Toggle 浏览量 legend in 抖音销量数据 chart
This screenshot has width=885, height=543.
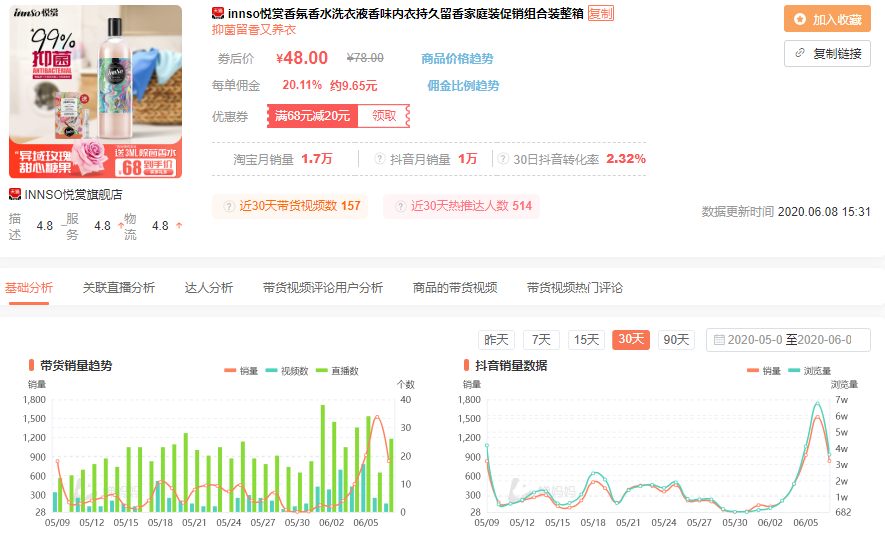click(x=810, y=371)
